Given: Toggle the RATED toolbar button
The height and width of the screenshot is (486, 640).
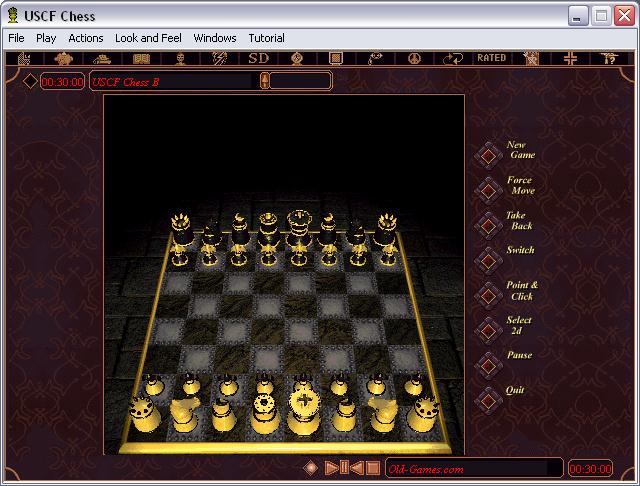Looking at the screenshot, I should click(492, 58).
